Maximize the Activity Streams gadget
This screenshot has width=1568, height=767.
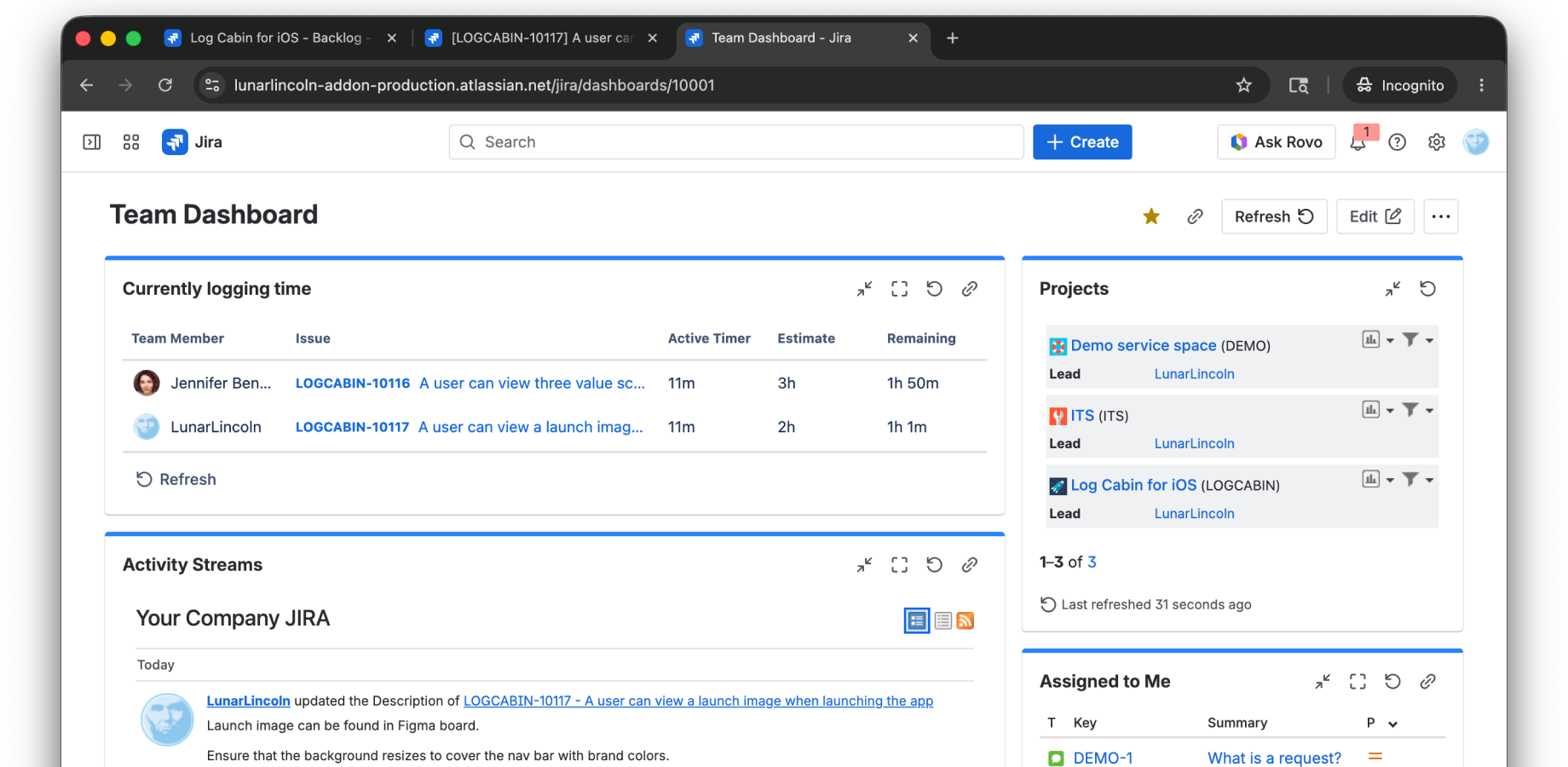[x=900, y=565]
